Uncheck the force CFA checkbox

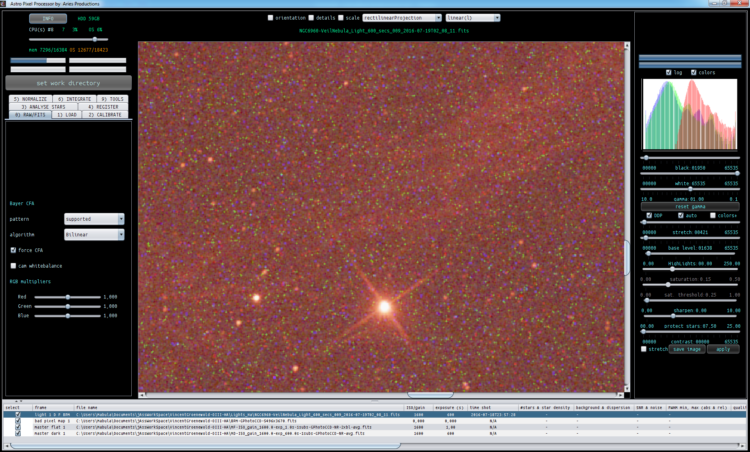[x=13, y=250]
